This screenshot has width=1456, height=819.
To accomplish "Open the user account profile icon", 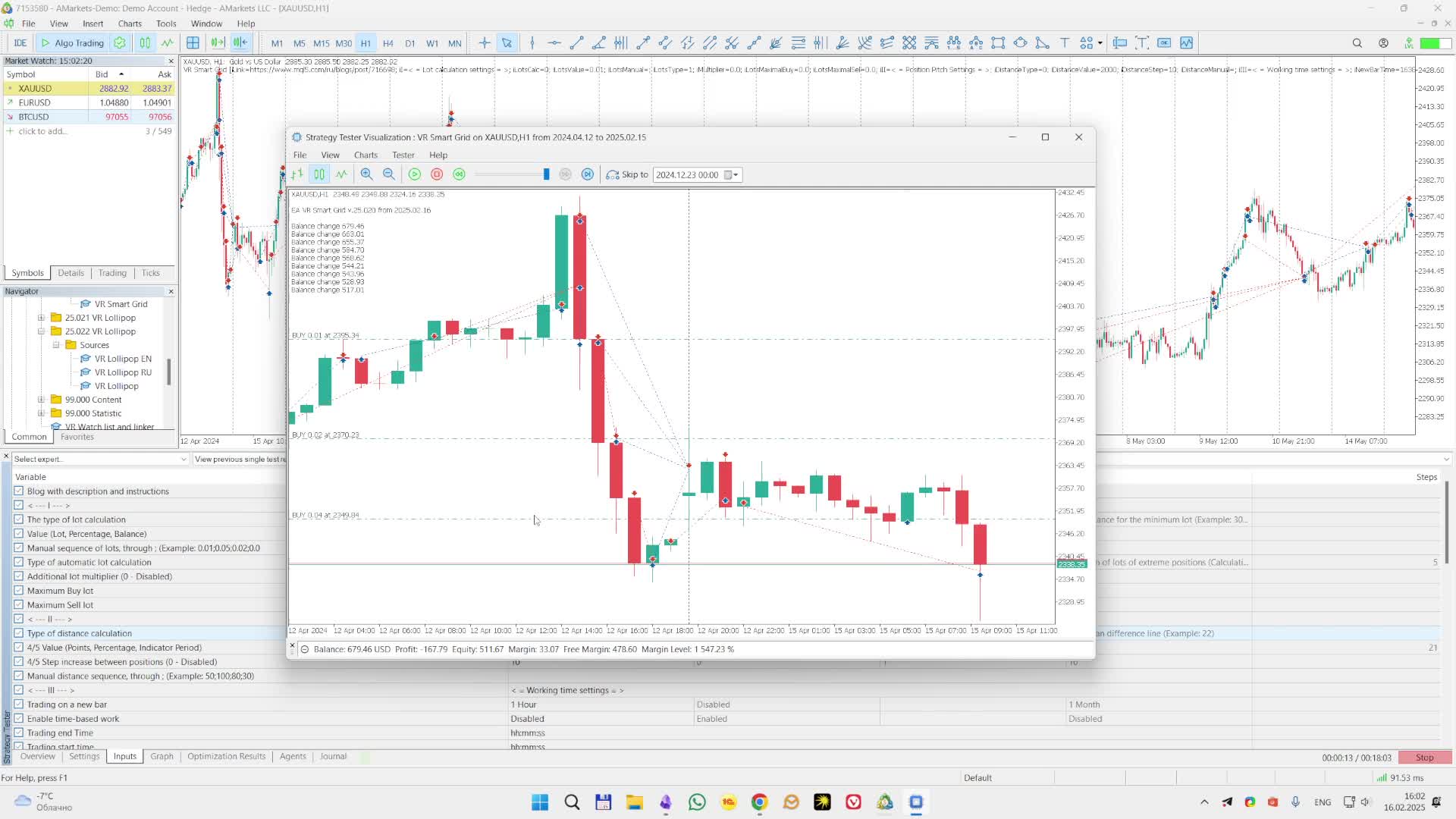I will (1384, 43).
